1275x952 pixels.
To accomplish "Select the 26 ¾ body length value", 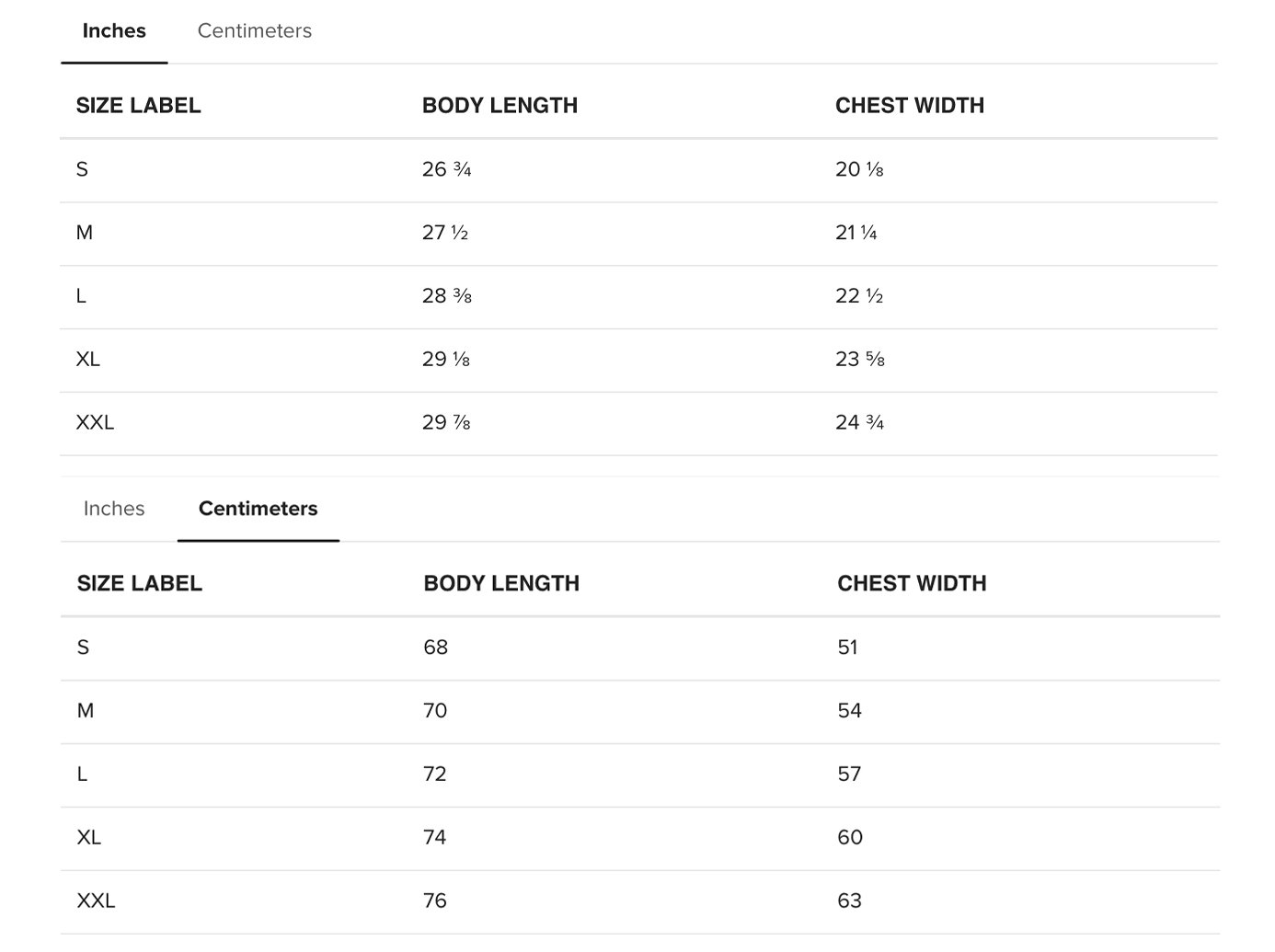I will point(446,169).
